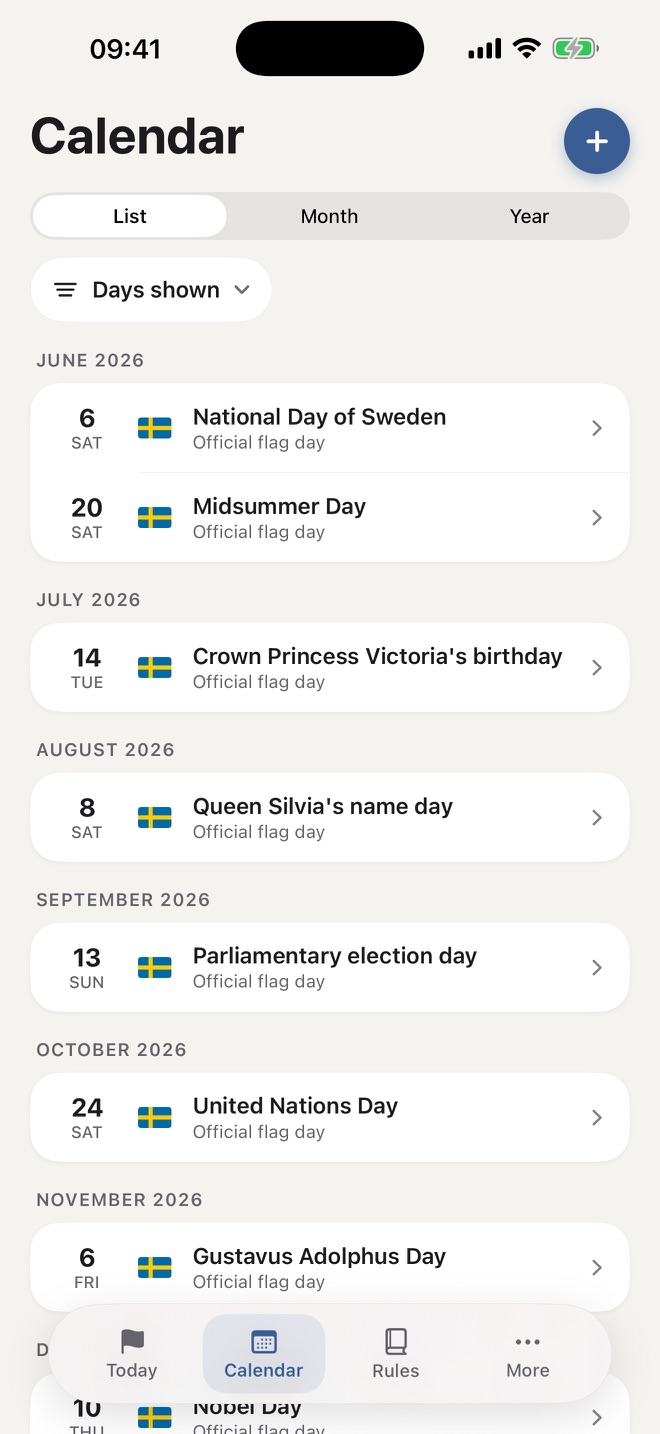The width and height of the screenshot is (660, 1434).
Task: Click the flag icon next to United Nations Day
Action: pos(154,1117)
